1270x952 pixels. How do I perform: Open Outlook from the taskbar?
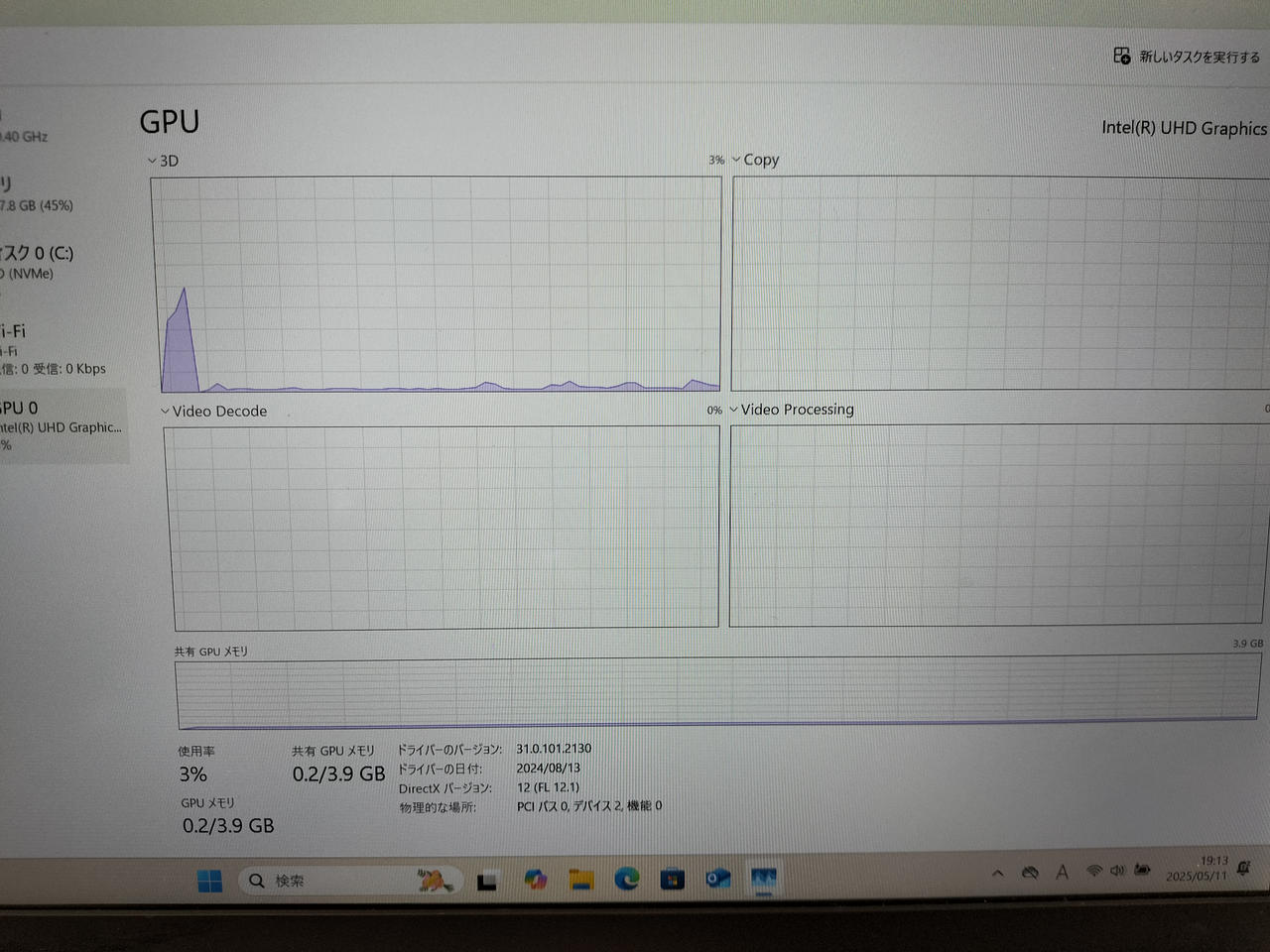click(717, 878)
